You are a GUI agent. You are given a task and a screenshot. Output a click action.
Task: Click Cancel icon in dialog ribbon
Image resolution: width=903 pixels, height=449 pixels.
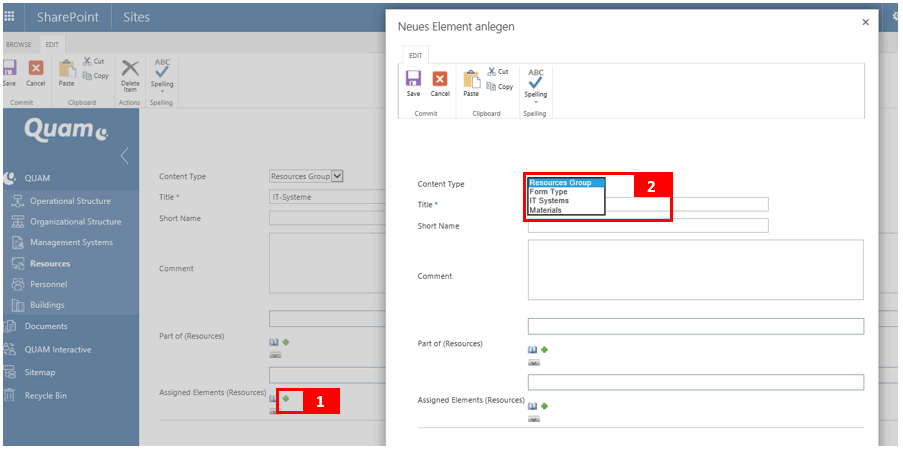[x=440, y=79]
